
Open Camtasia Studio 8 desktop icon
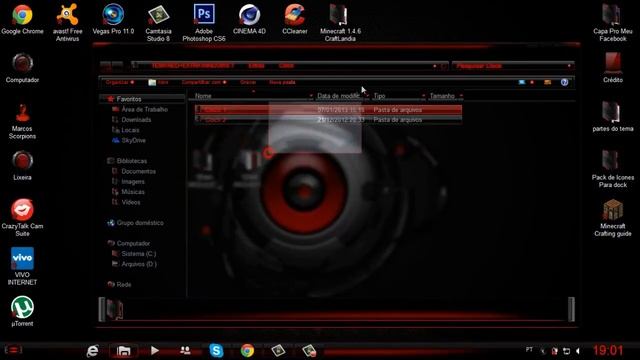tap(158, 22)
